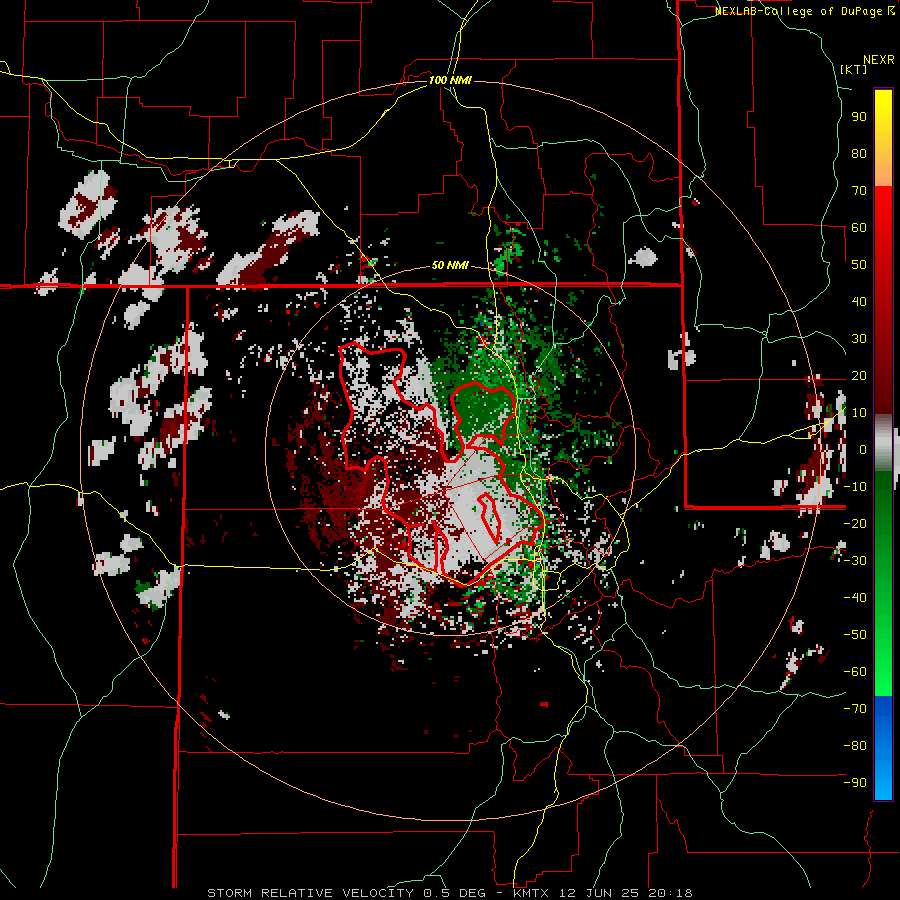Click the "70" value on velocity scale

(x=859, y=191)
